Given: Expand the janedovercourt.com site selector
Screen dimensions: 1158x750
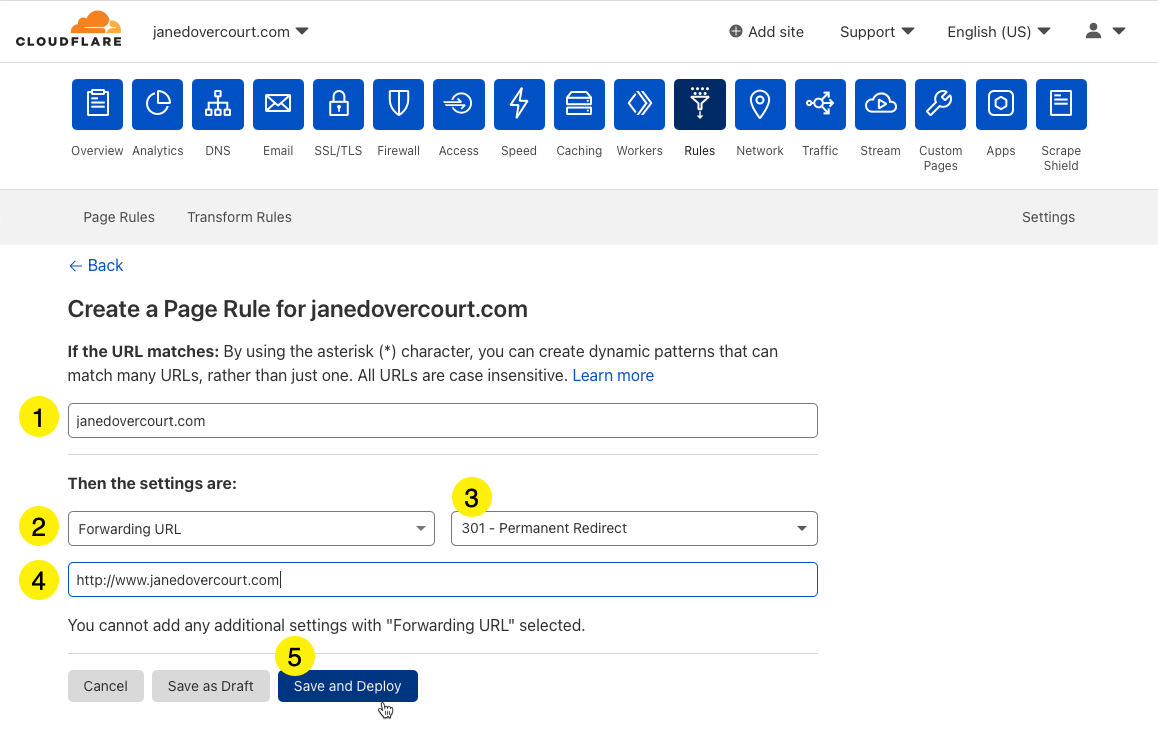Looking at the screenshot, I should [230, 32].
